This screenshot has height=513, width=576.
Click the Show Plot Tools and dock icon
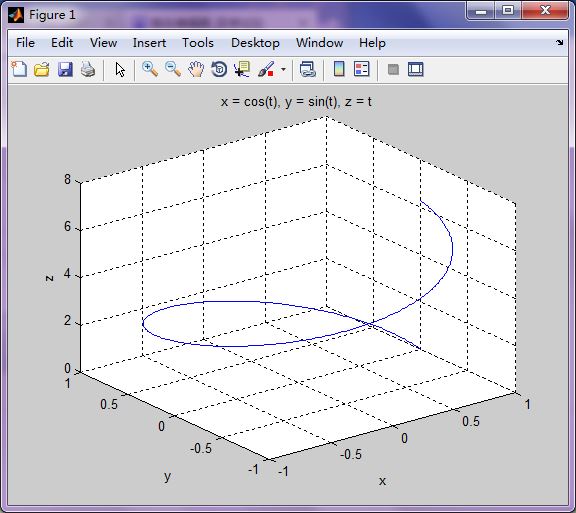point(416,69)
